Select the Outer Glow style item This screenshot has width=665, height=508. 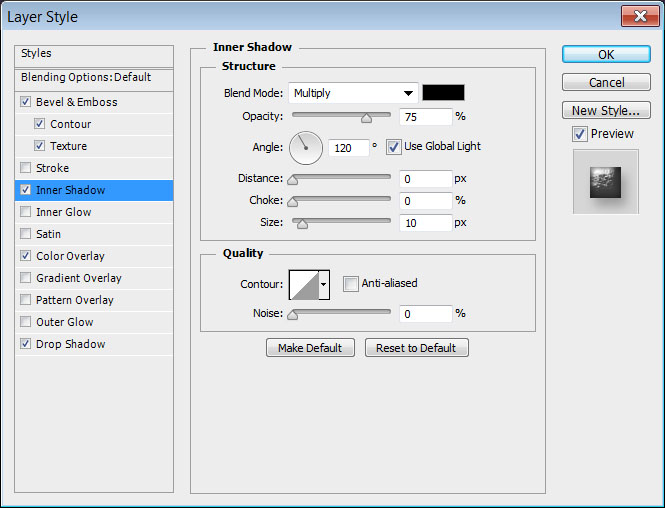point(65,322)
